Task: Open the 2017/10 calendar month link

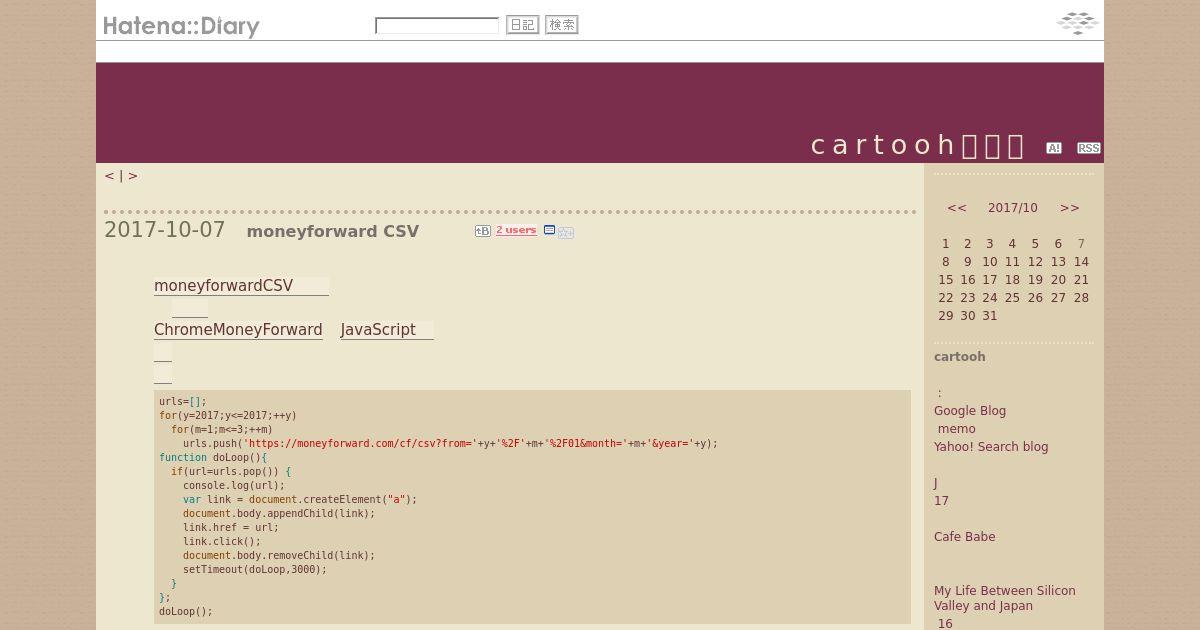Action: [1013, 208]
